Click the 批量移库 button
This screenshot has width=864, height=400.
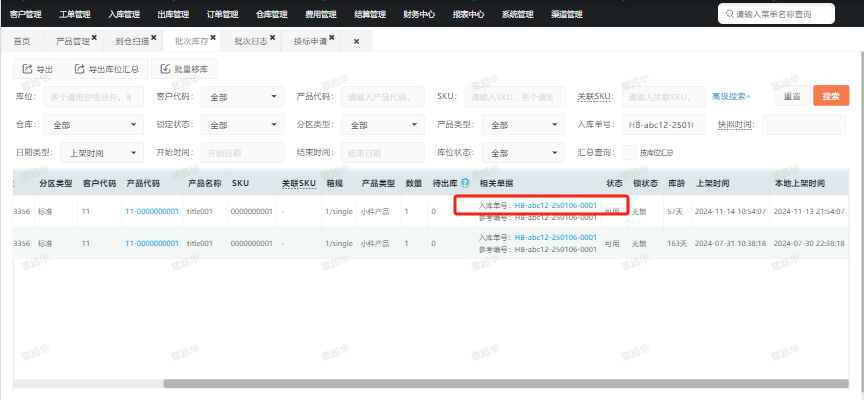pos(185,69)
